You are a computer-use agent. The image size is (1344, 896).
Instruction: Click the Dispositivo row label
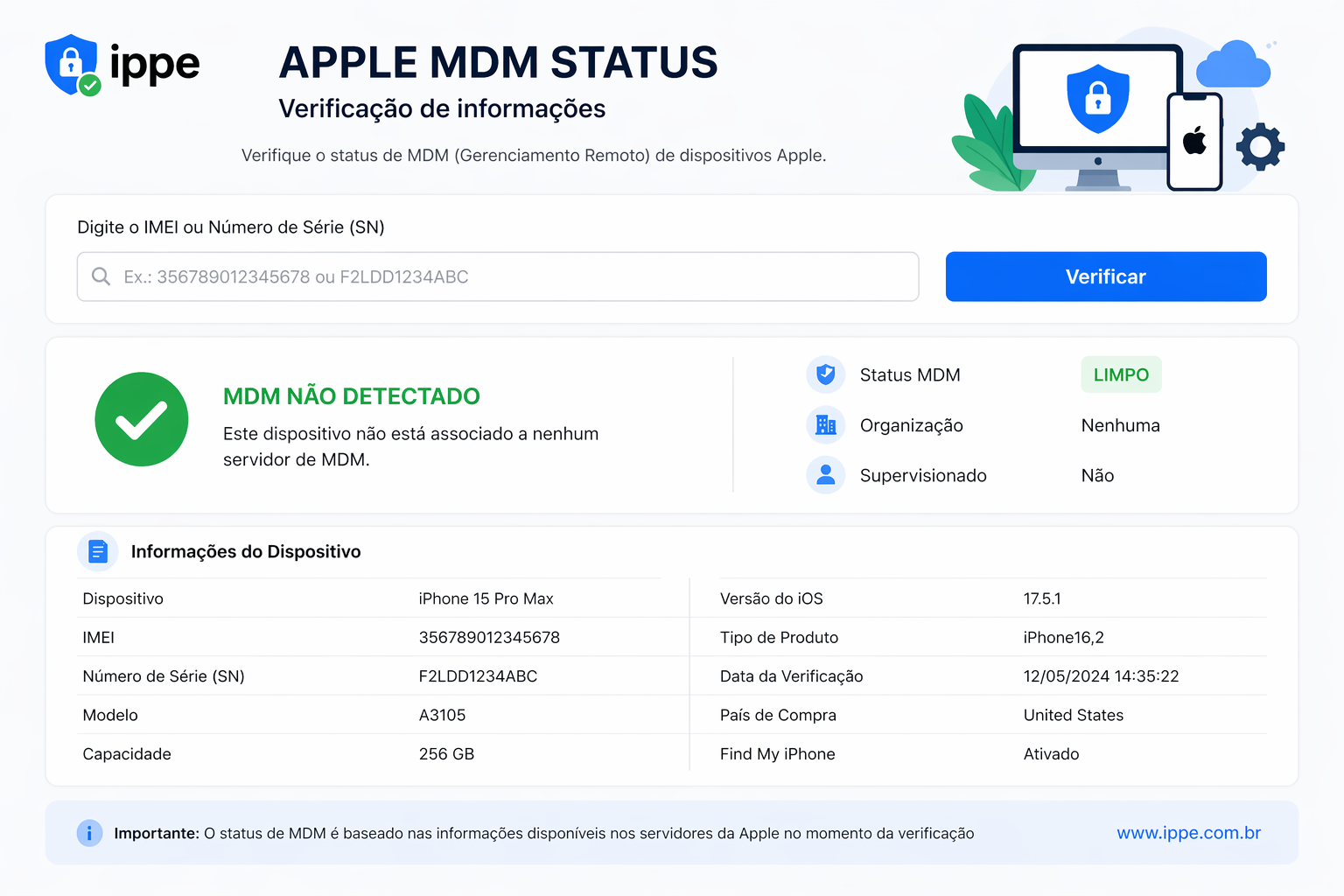122,598
